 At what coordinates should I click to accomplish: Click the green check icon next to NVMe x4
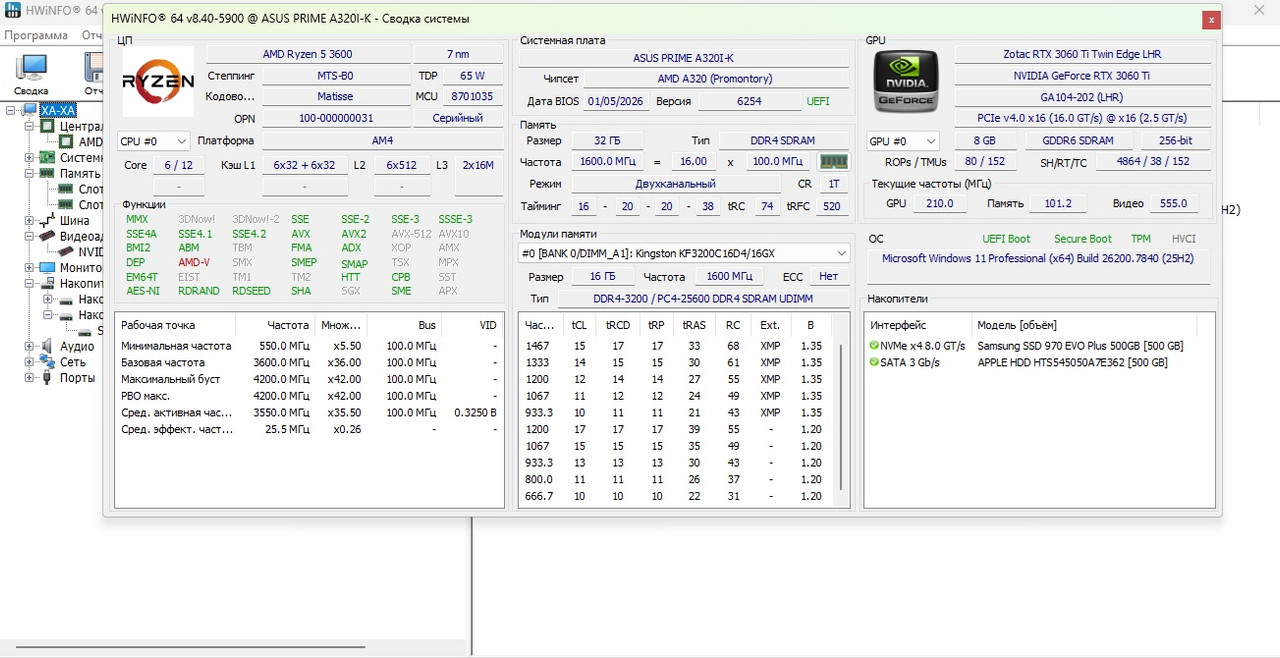[875, 346]
